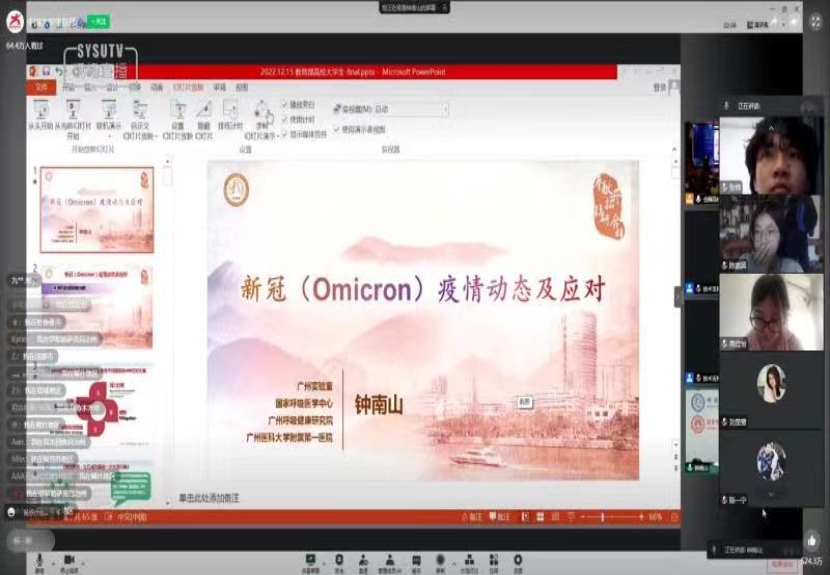The width and height of the screenshot is (830, 575).
Task: Click green share screen icon in meeting toolbar
Action: (x=310, y=560)
